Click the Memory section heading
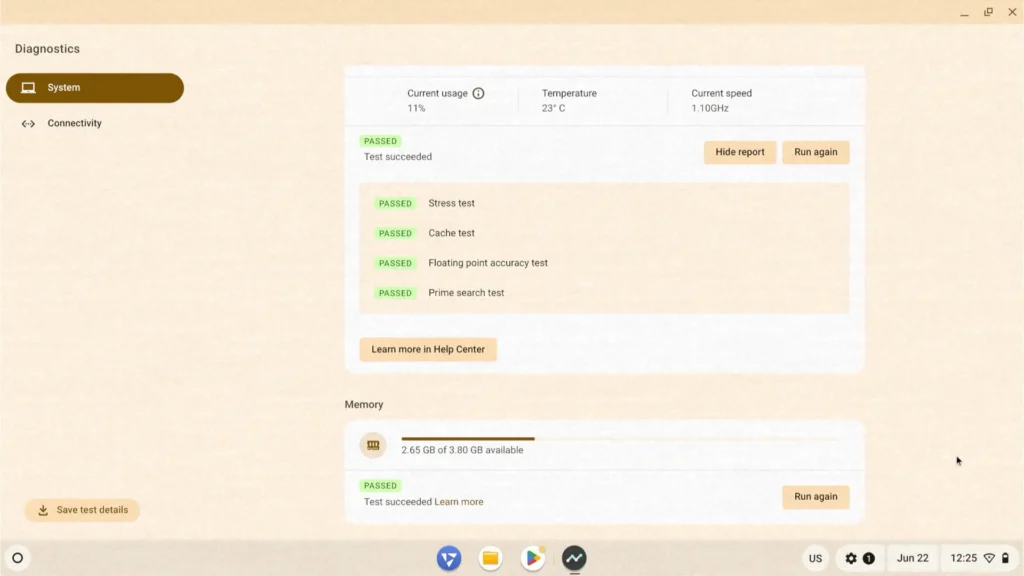 click(x=364, y=405)
